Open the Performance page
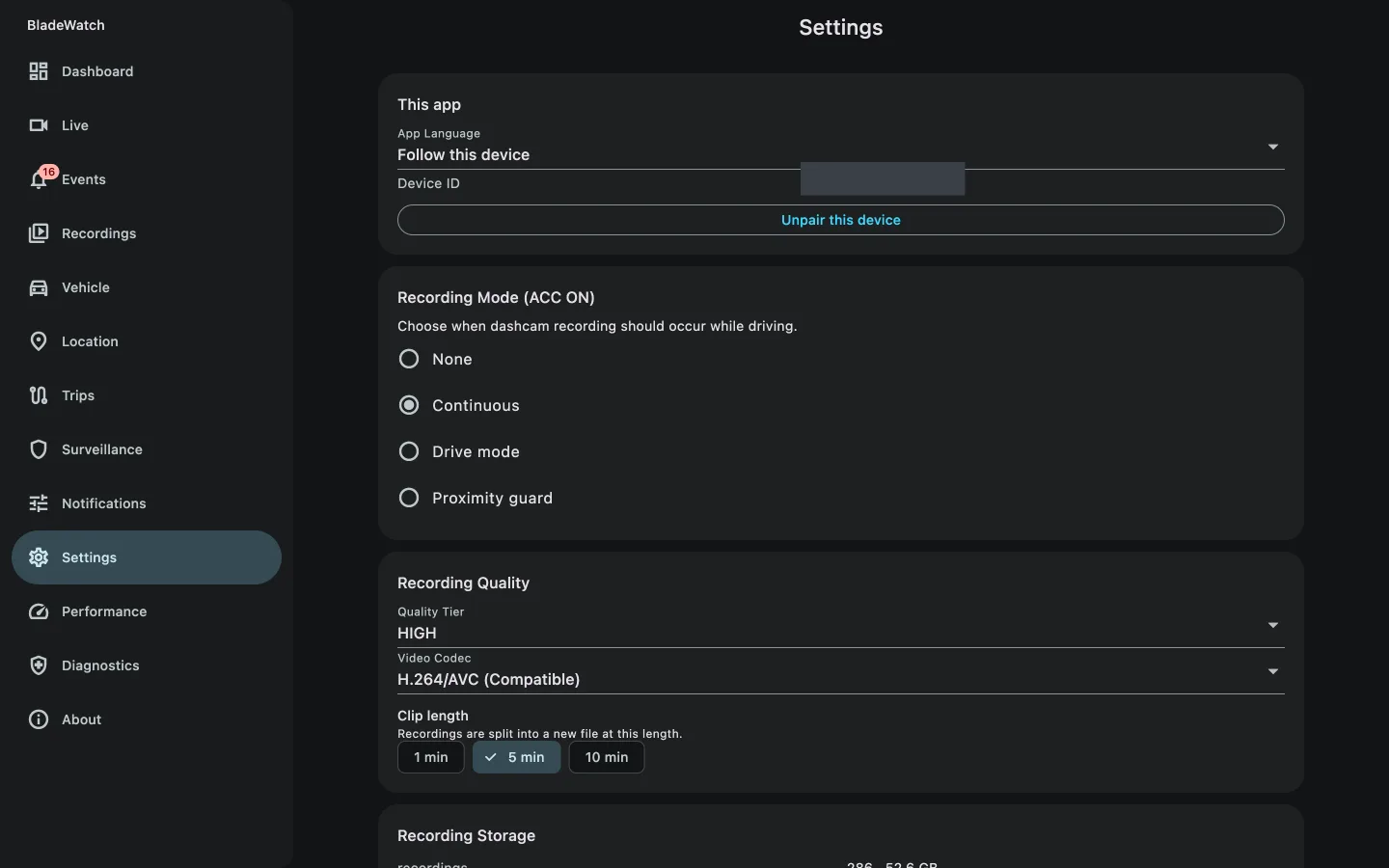1389x868 pixels. [x=147, y=611]
